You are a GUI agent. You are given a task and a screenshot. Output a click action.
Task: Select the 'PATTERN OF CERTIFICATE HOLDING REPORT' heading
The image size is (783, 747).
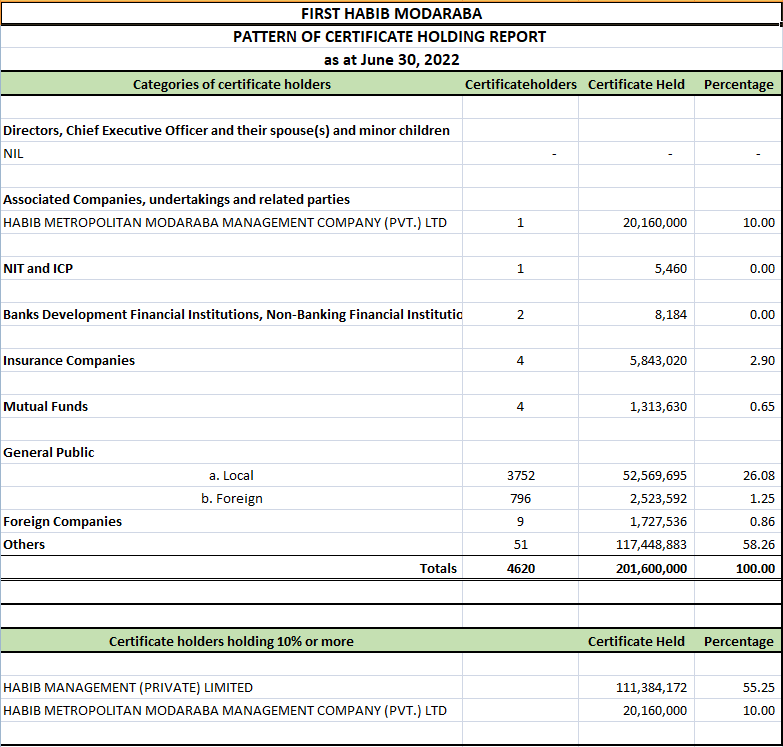coord(390,36)
